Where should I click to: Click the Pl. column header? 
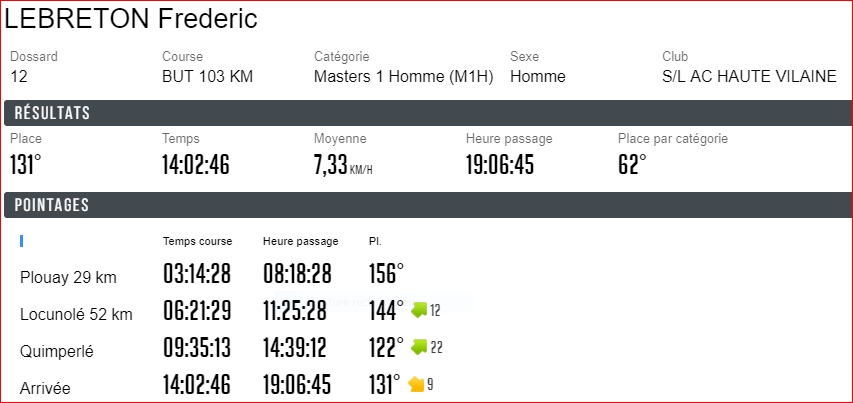(375, 241)
